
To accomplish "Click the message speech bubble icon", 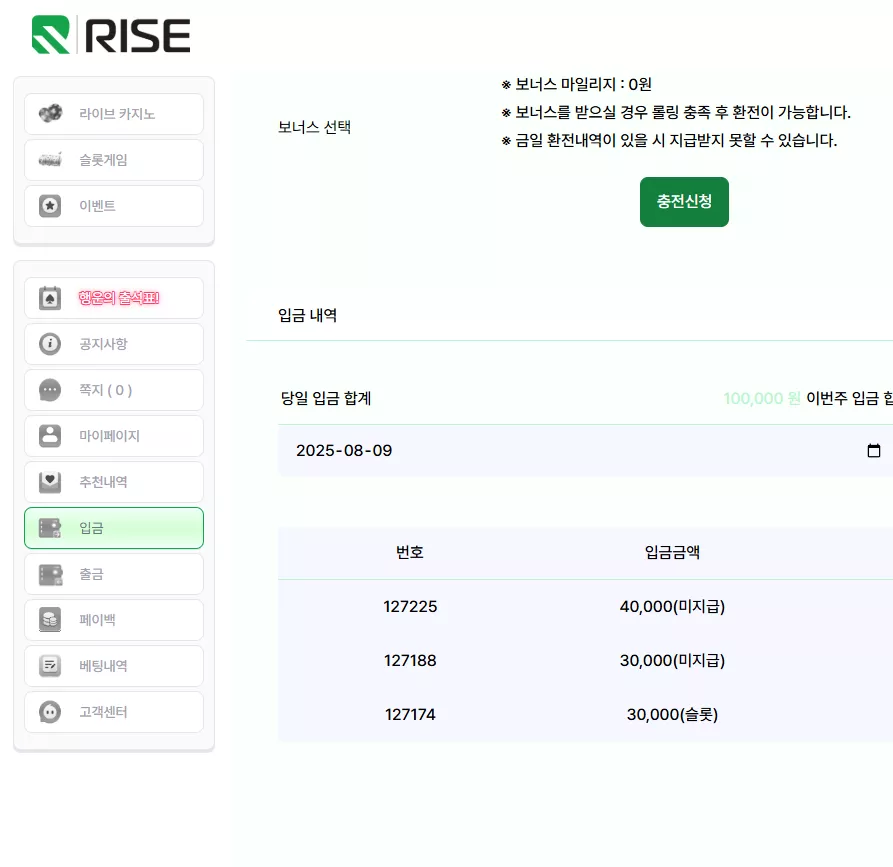I will pos(50,390).
